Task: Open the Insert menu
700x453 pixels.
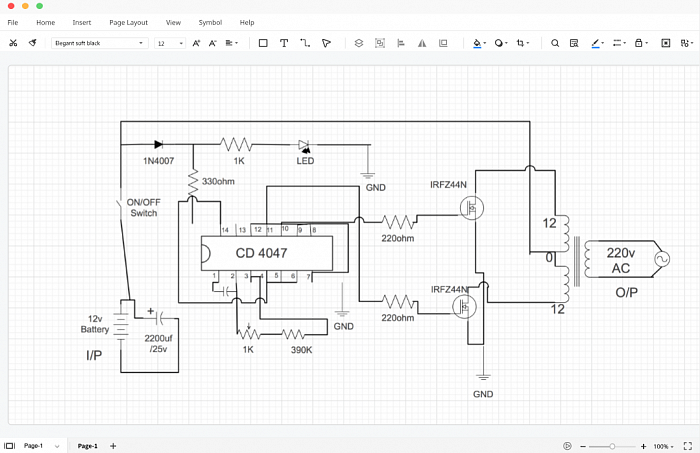Action: click(82, 22)
